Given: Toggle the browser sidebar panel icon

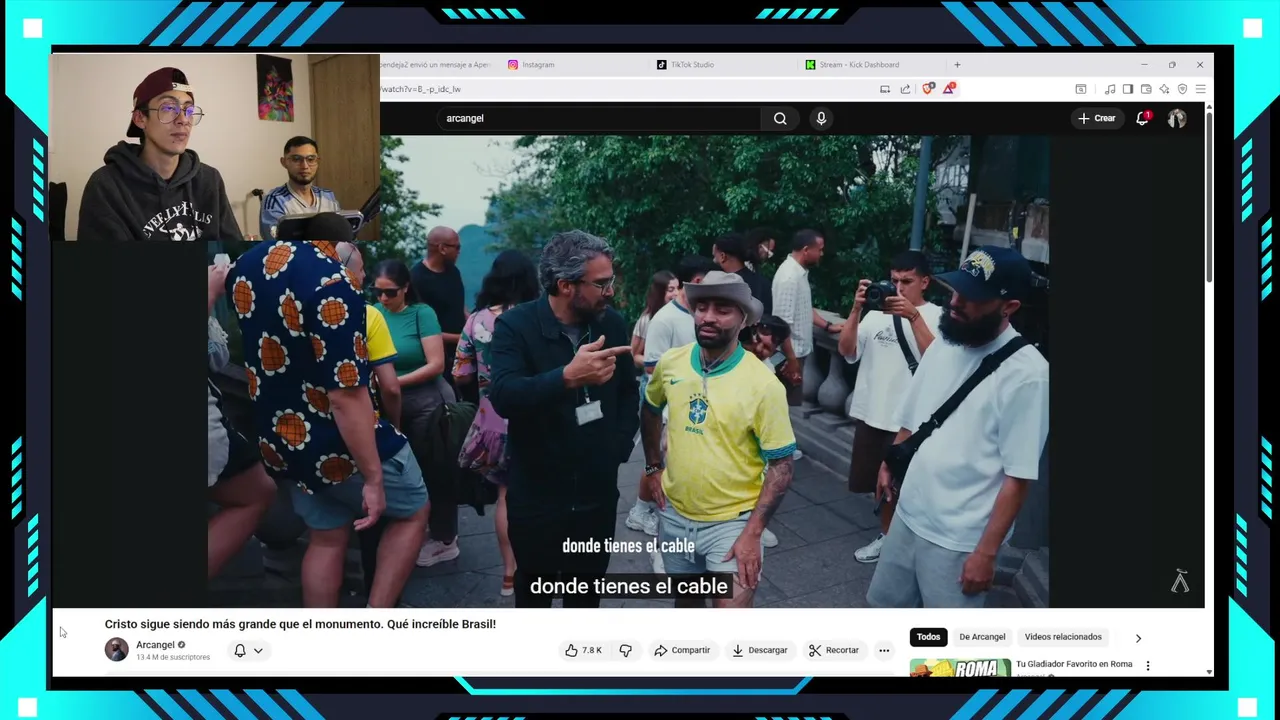Looking at the screenshot, I should [x=1128, y=90].
